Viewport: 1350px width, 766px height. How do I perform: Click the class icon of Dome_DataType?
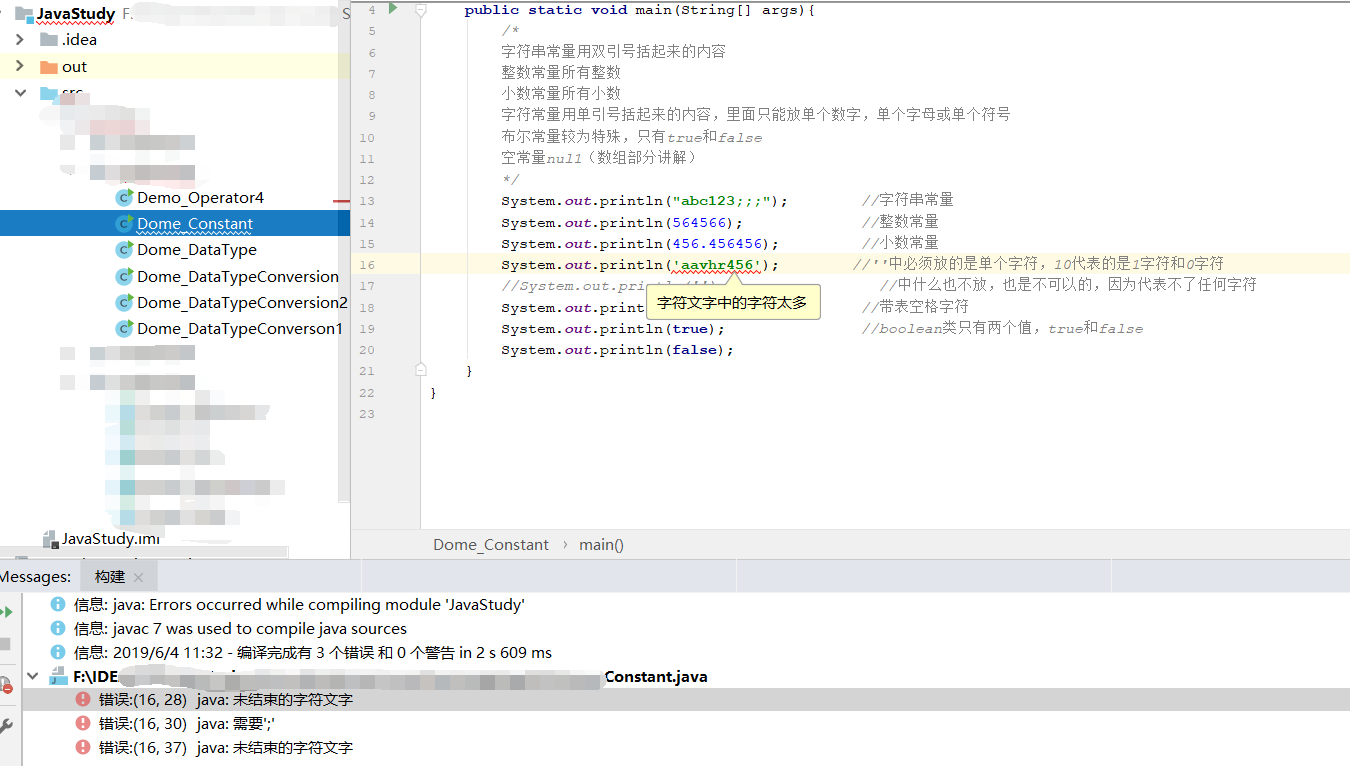pos(124,250)
